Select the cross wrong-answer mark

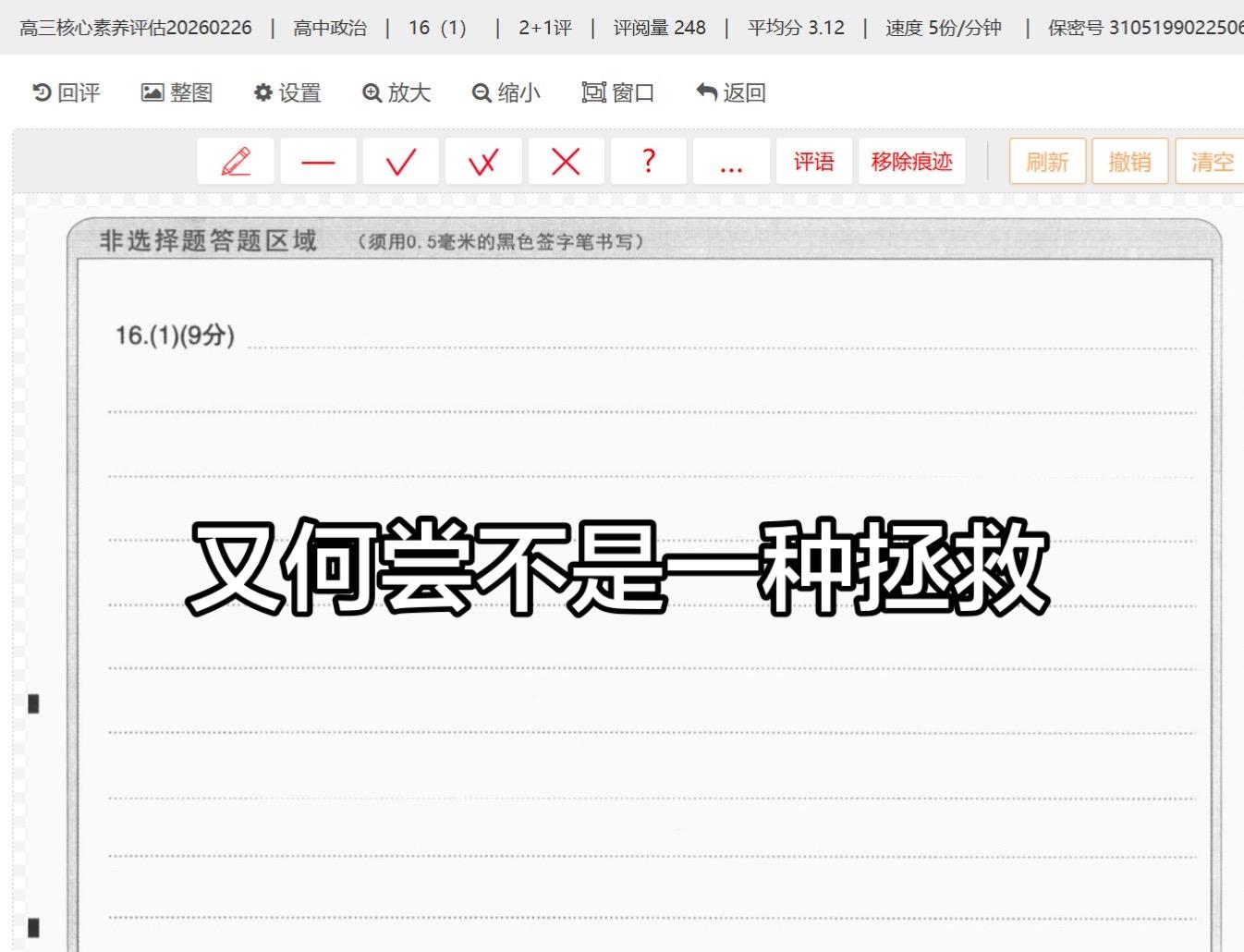tap(566, 160)
